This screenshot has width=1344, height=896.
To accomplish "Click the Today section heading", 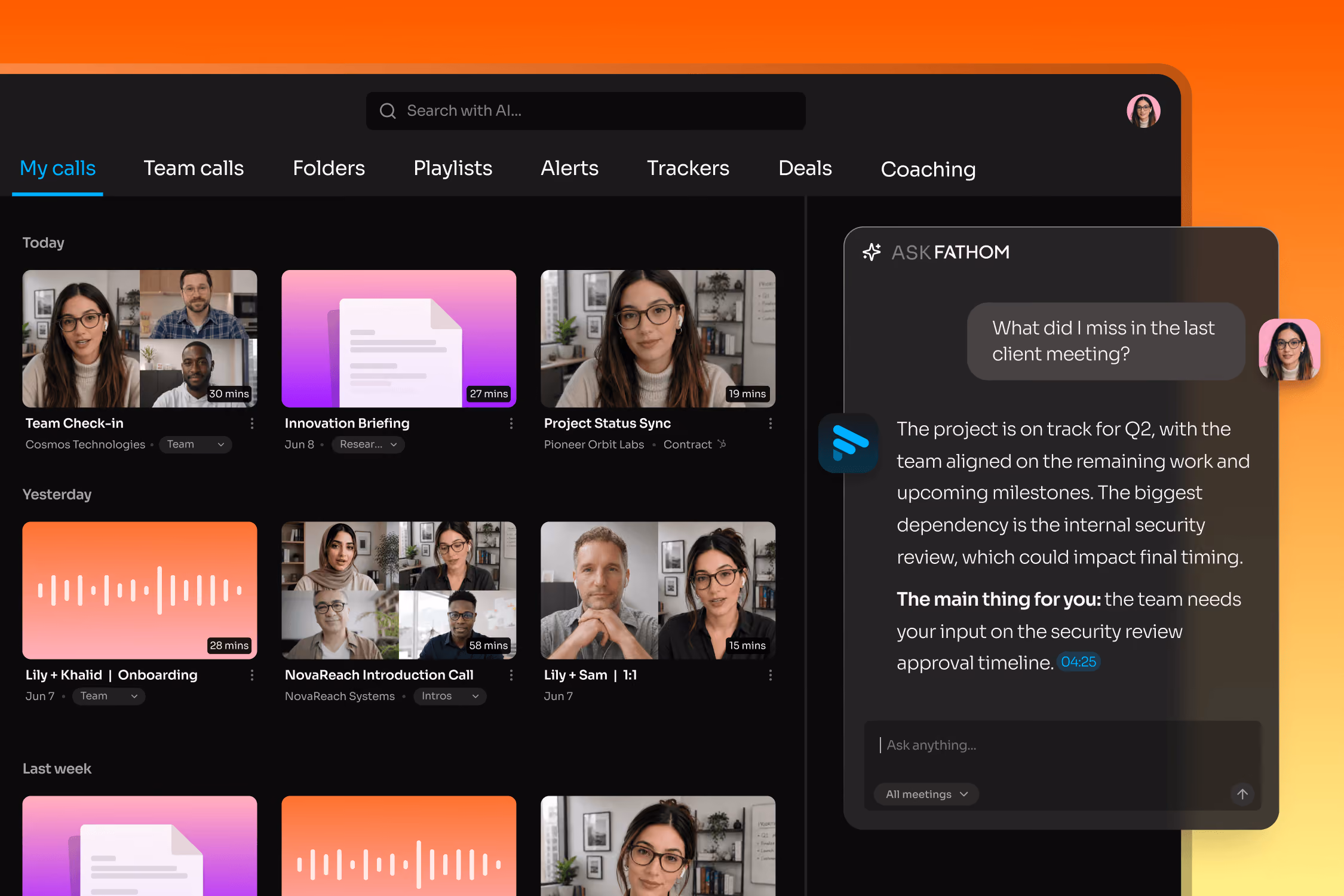I will coord(43,243).
